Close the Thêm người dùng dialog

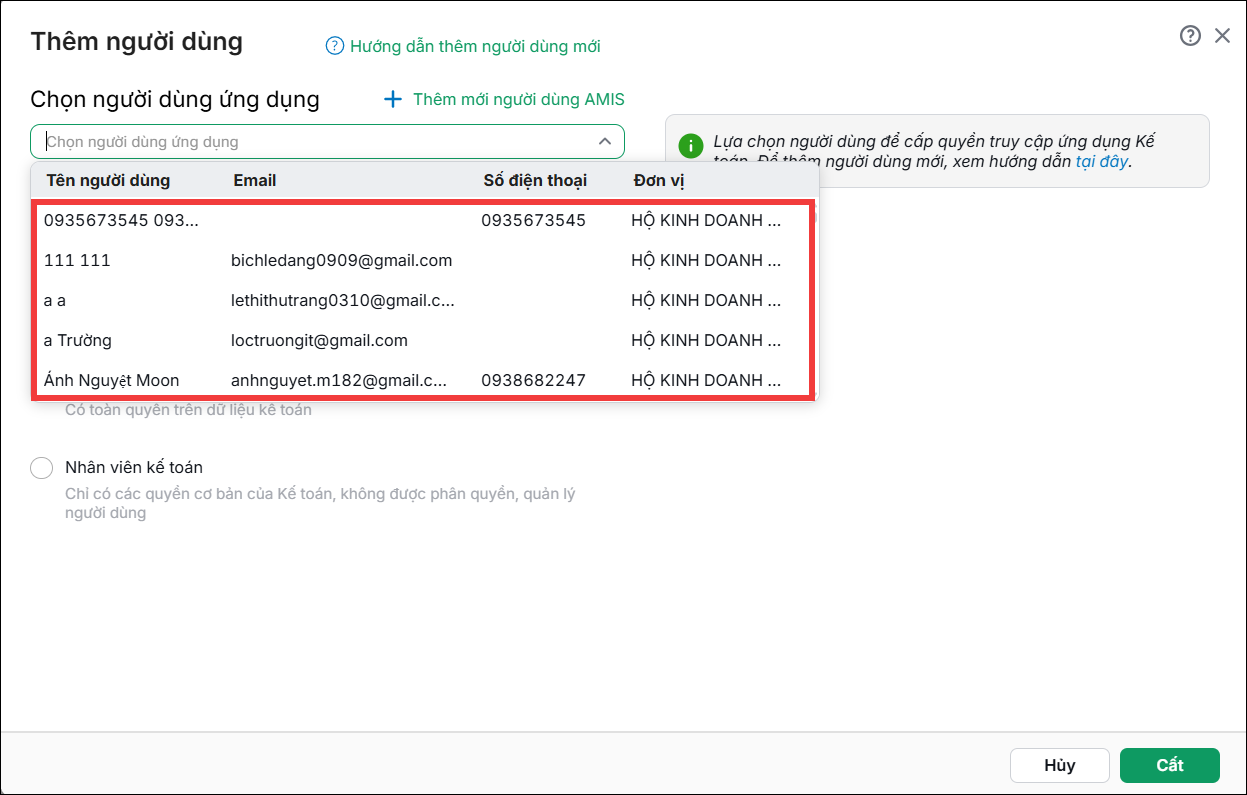pyautogui.click(x=1222, y=36)
